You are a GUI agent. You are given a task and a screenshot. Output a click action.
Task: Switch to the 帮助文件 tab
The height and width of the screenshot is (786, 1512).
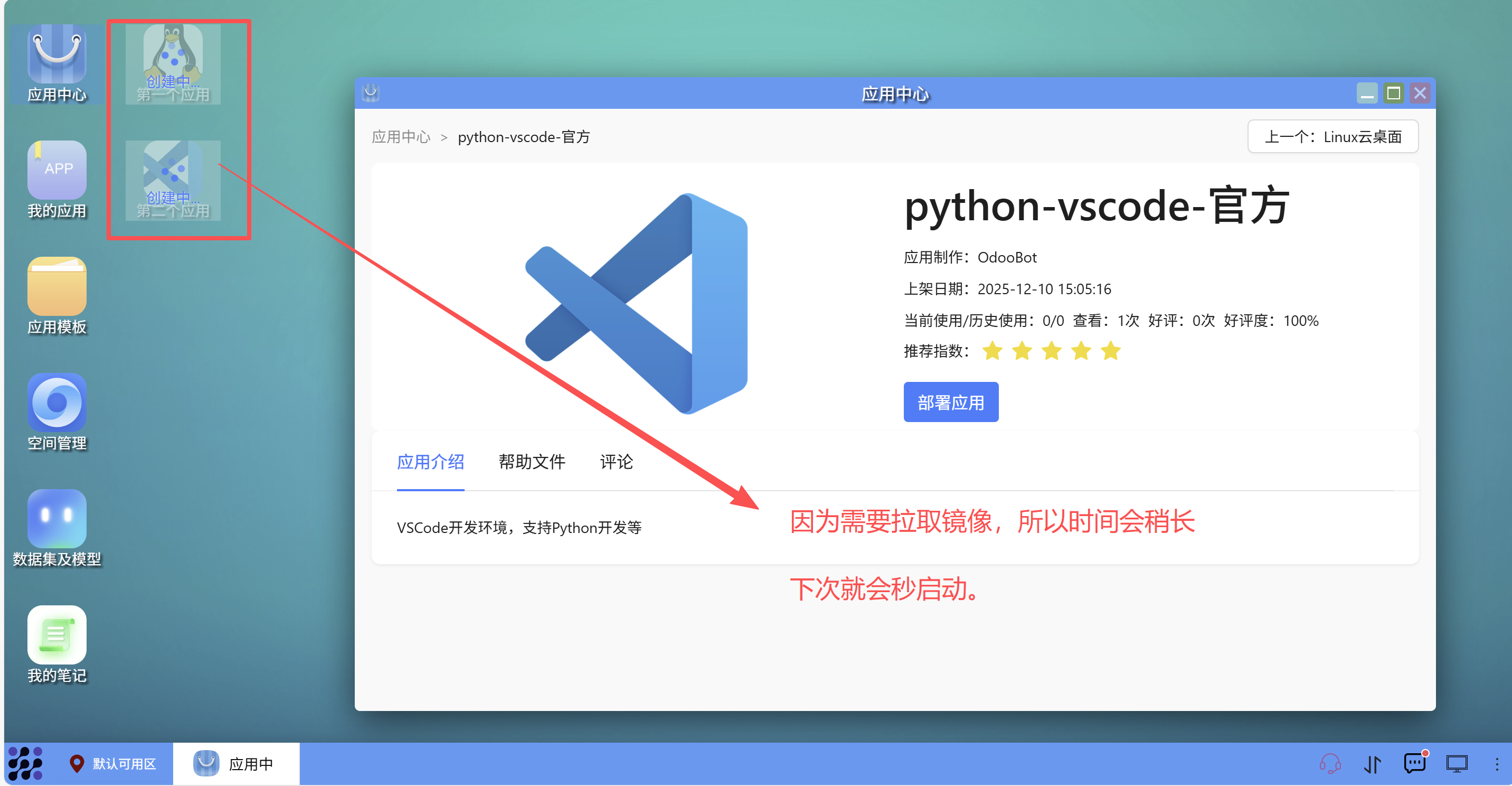pos(531,462)
